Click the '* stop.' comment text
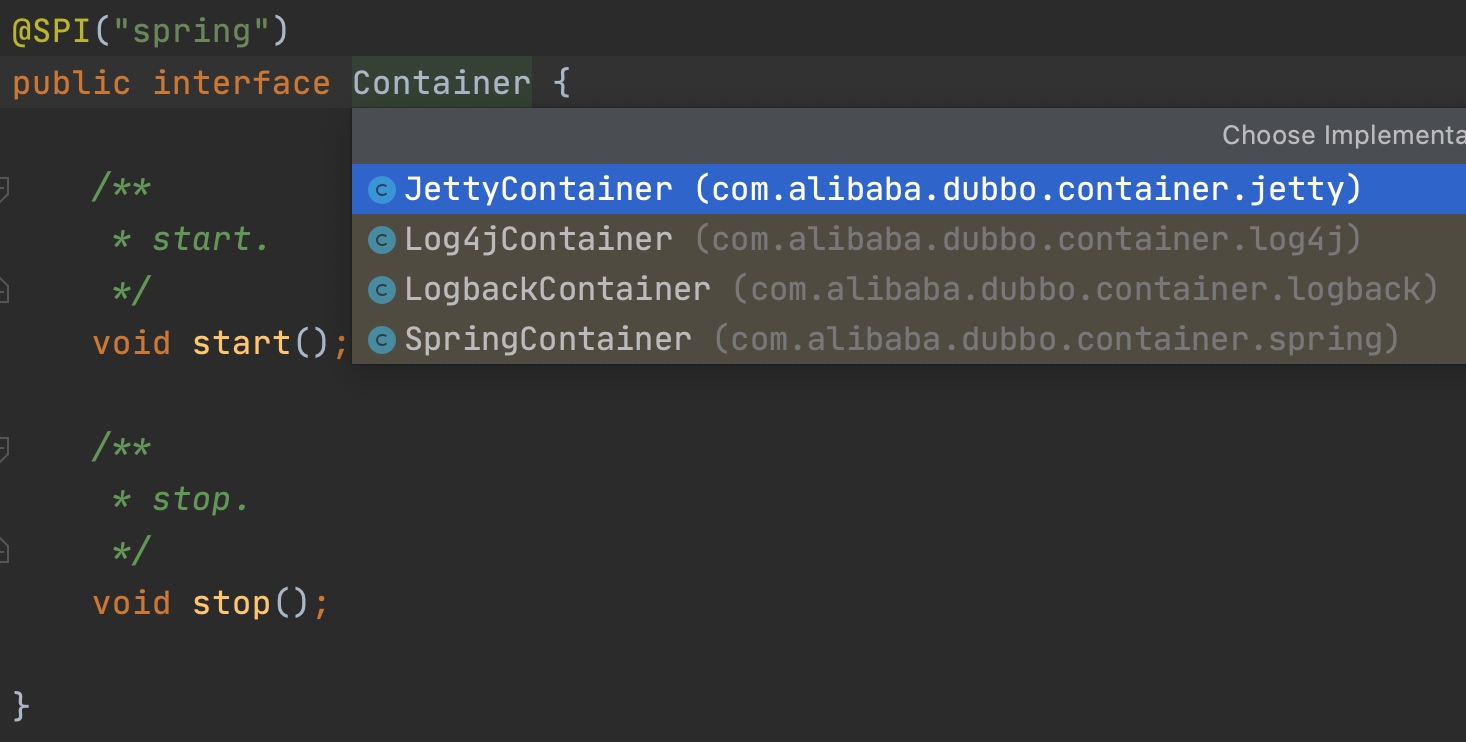Screen dimensions: 1466x742 point(180,499)
